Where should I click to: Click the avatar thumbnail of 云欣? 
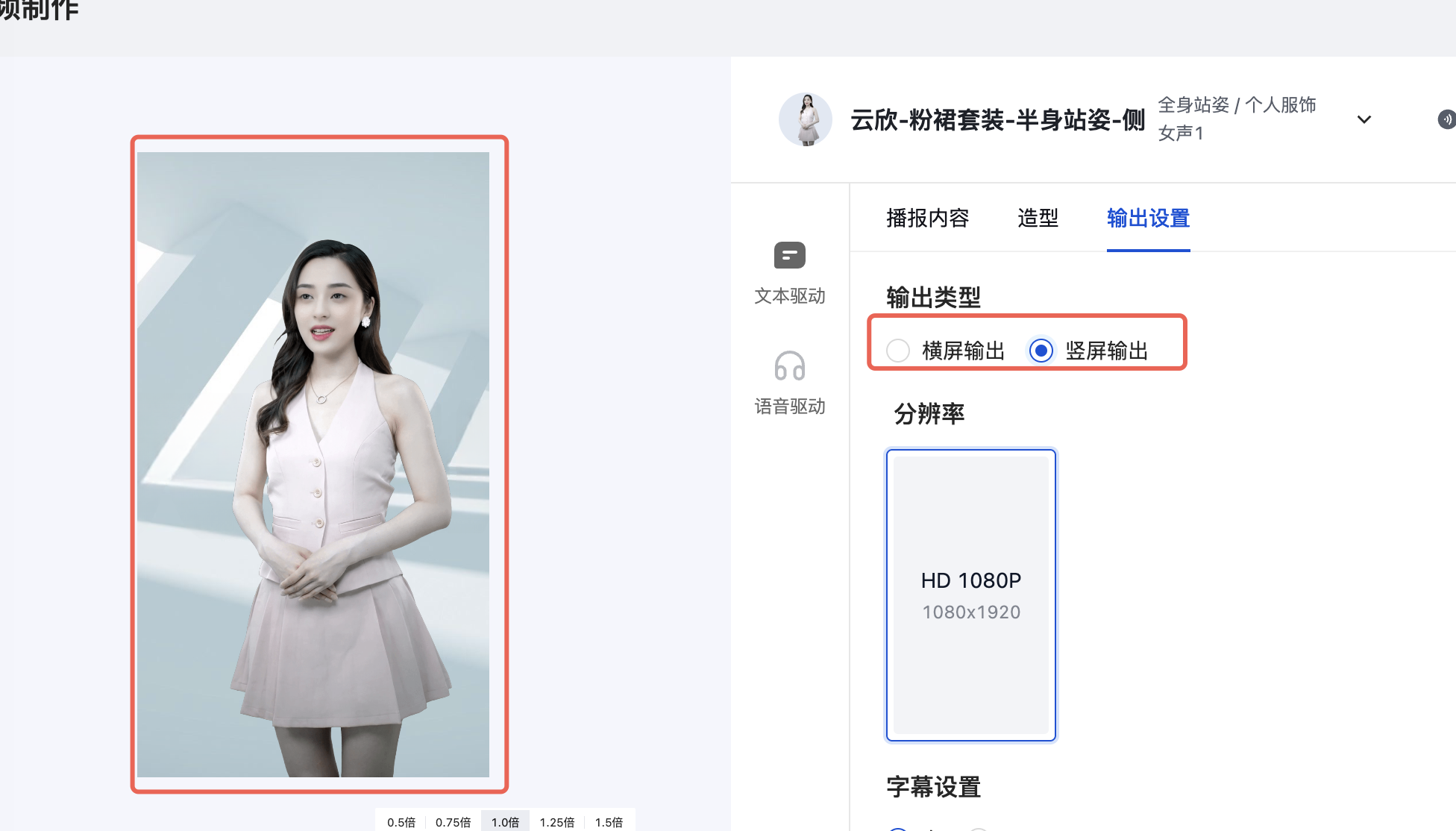tap(806, 119)
